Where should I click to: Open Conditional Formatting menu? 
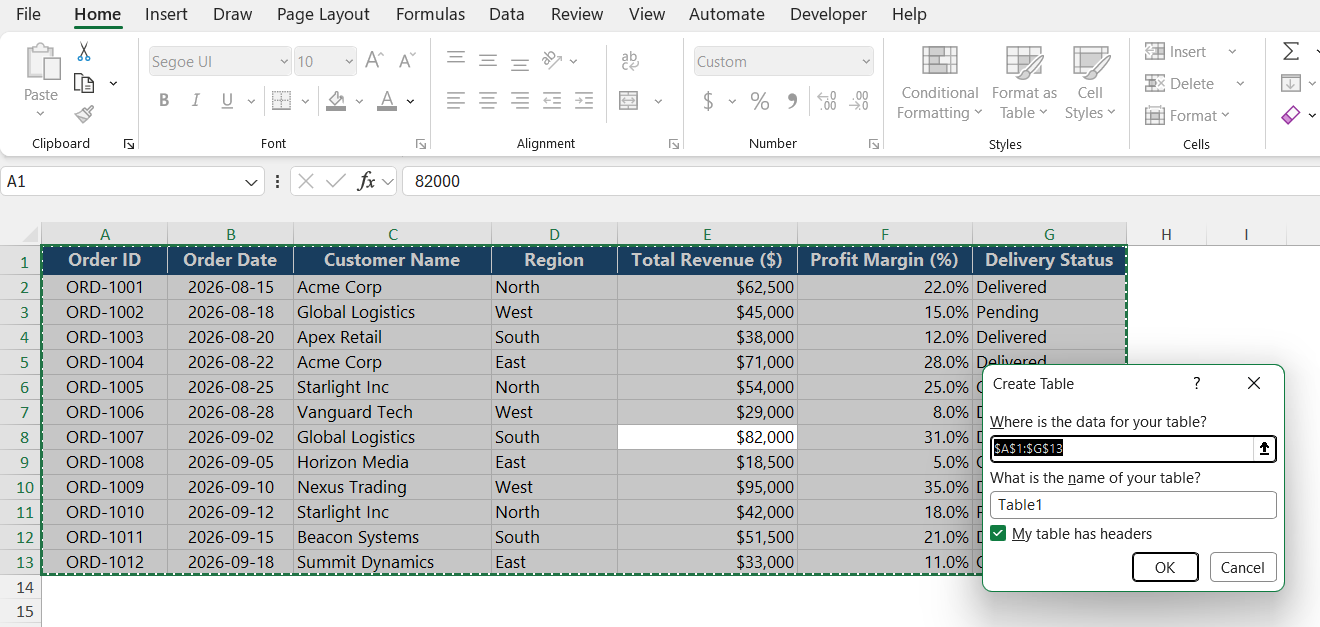(939, 83)
